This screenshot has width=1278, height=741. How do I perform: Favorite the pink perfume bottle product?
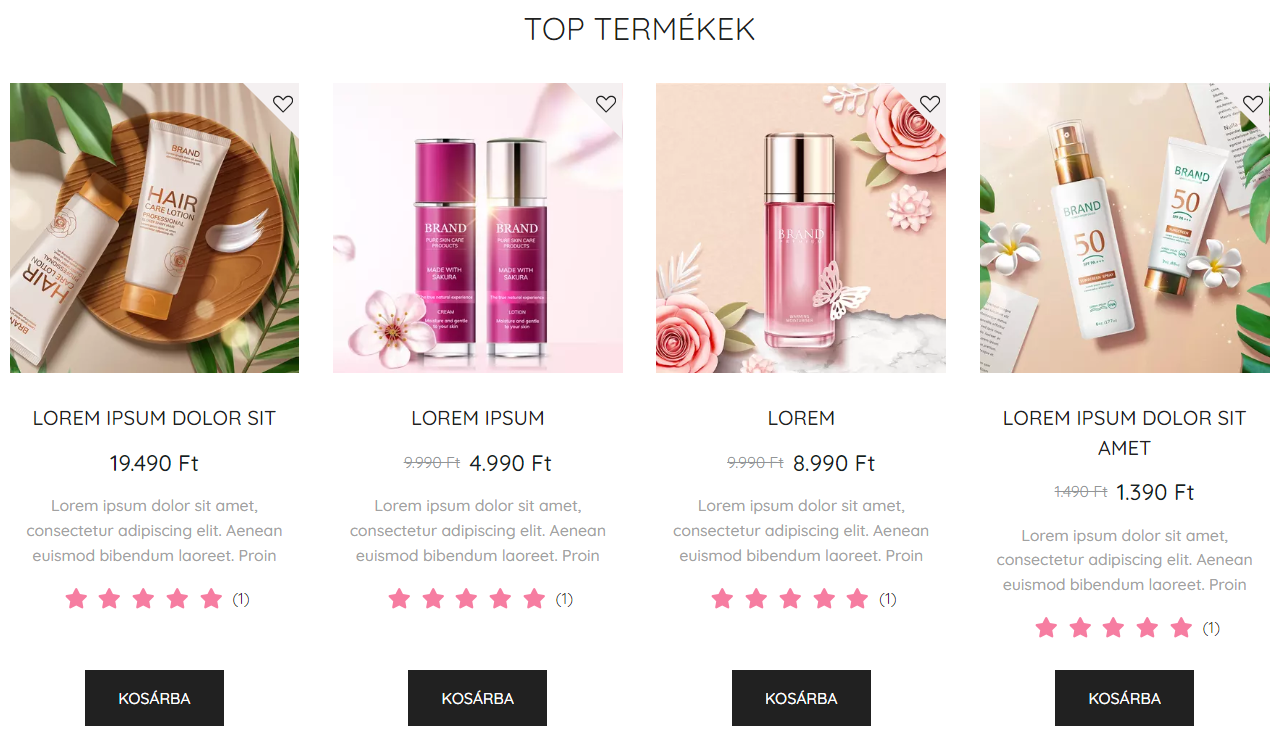pyautogui.click(x=930, y=104)
